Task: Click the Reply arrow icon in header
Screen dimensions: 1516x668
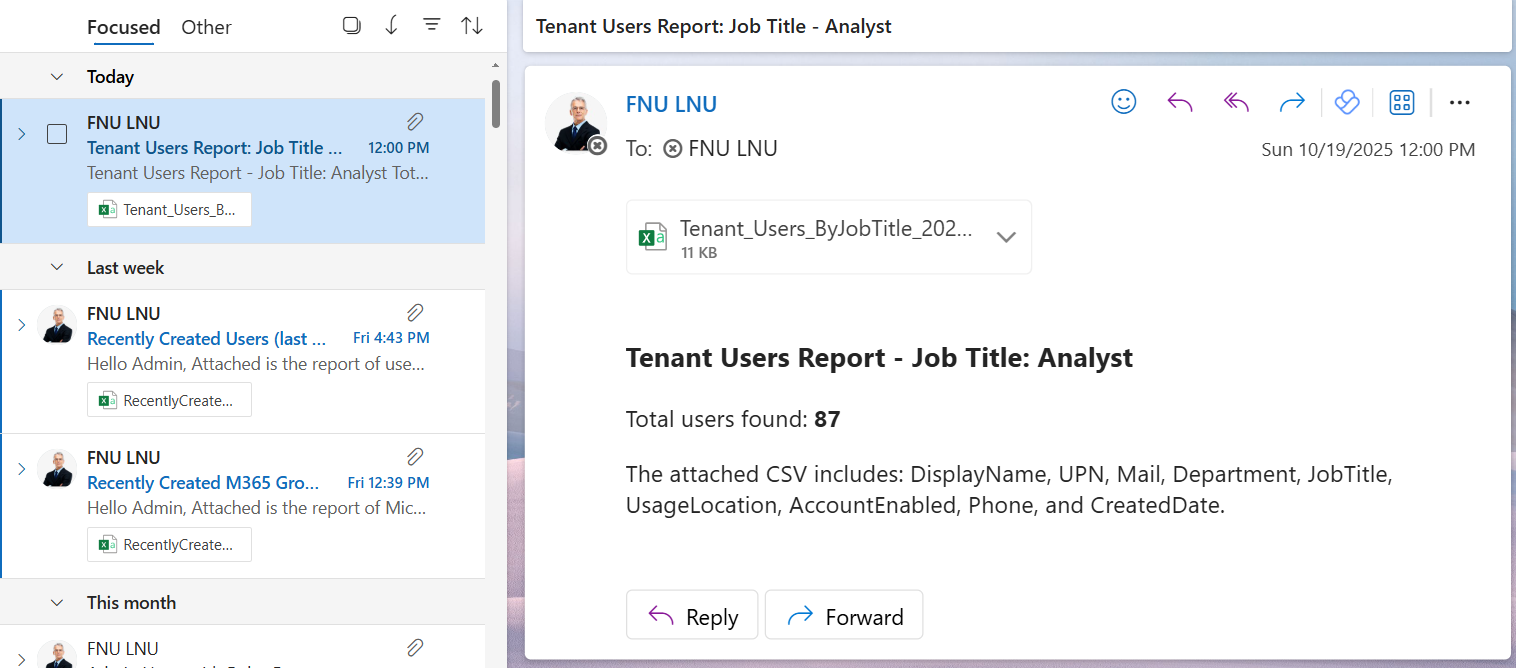Action: pyautogui.click(x=1180, y=102)
